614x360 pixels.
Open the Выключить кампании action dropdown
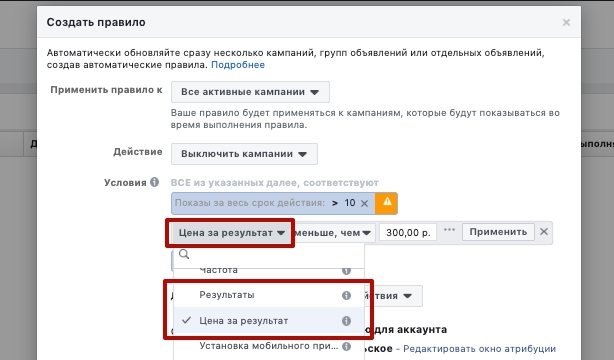tap(244, 154)
